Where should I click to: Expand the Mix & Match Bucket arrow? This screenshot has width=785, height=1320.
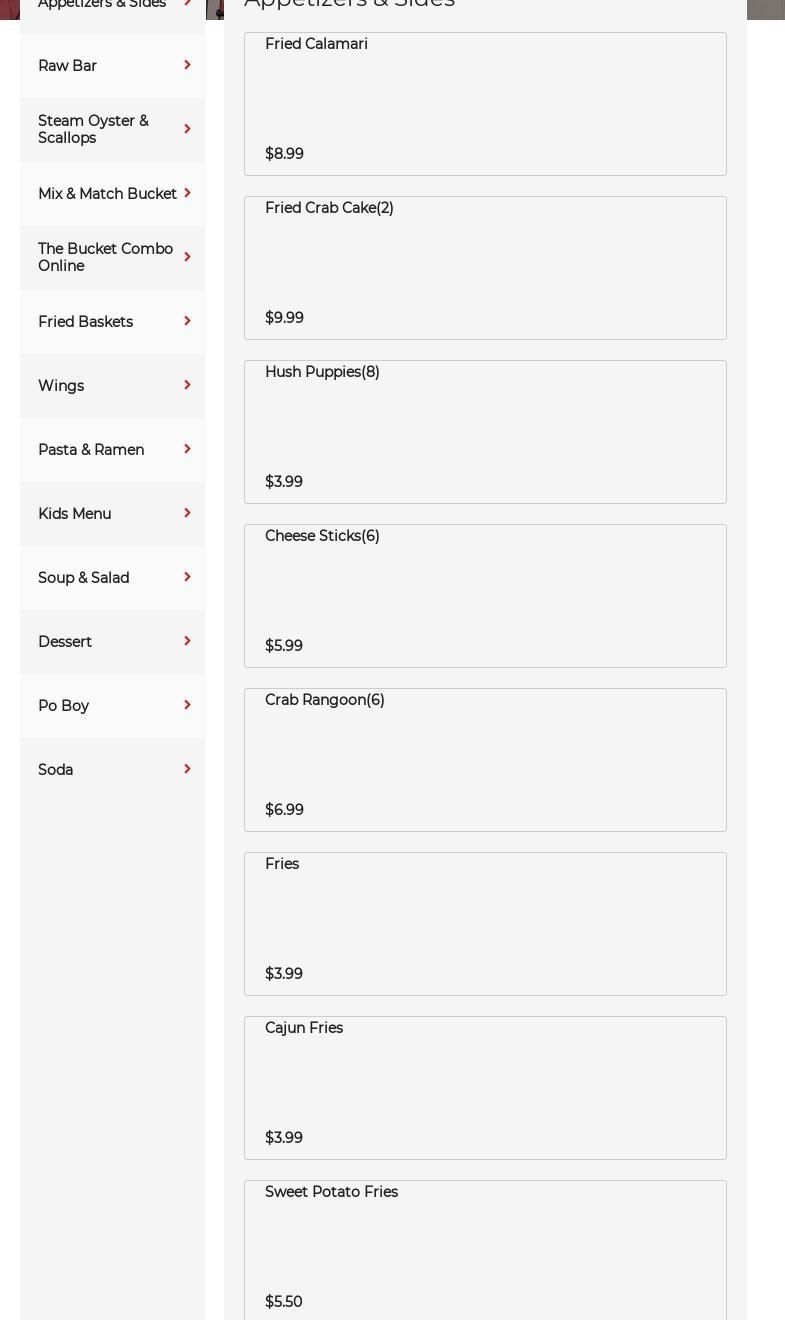[187, 194]
